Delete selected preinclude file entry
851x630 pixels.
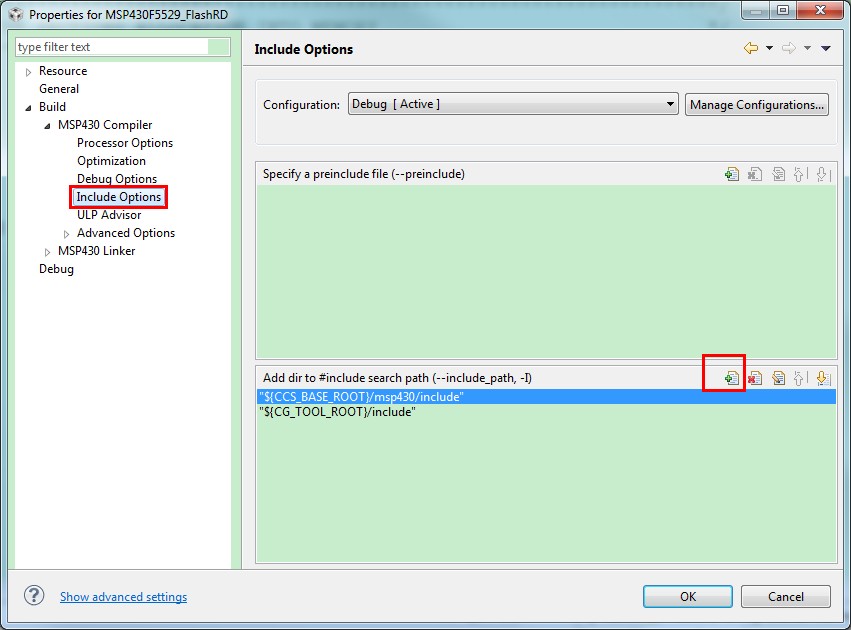pyautogui.click(x=755, y=174)
